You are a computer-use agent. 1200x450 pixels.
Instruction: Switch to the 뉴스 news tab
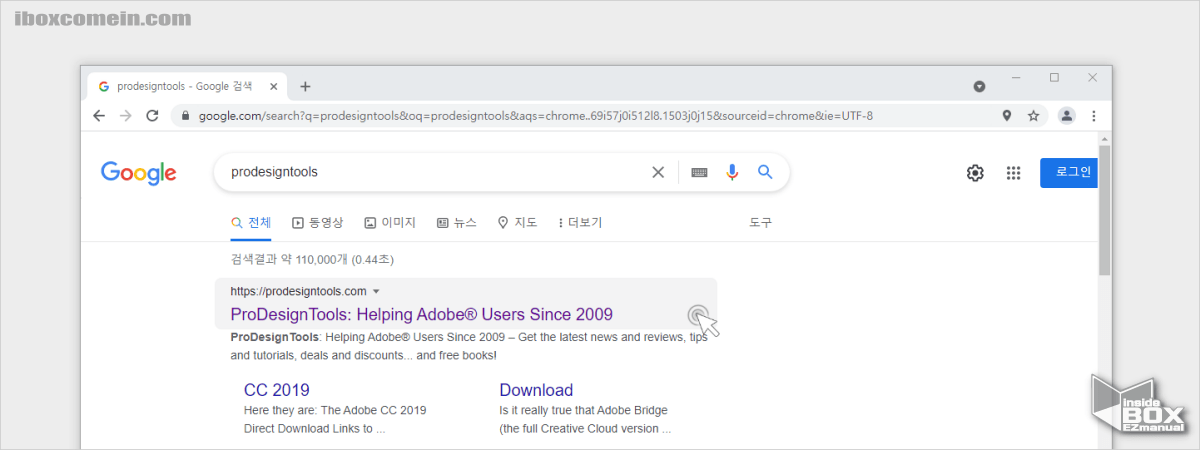click(457, 222)
